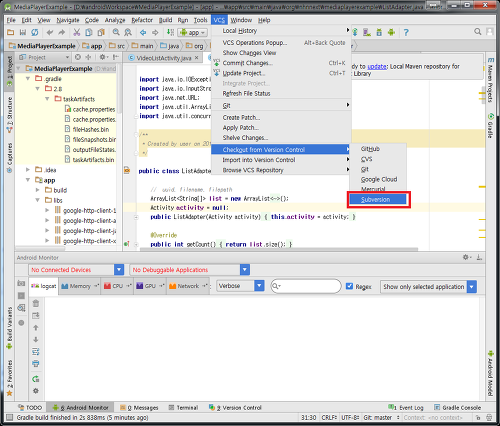Image resolution: width=500 pixels, height=426 pixels.
Task: Open the Show only selected application dropdown
Action: point(472,287)
